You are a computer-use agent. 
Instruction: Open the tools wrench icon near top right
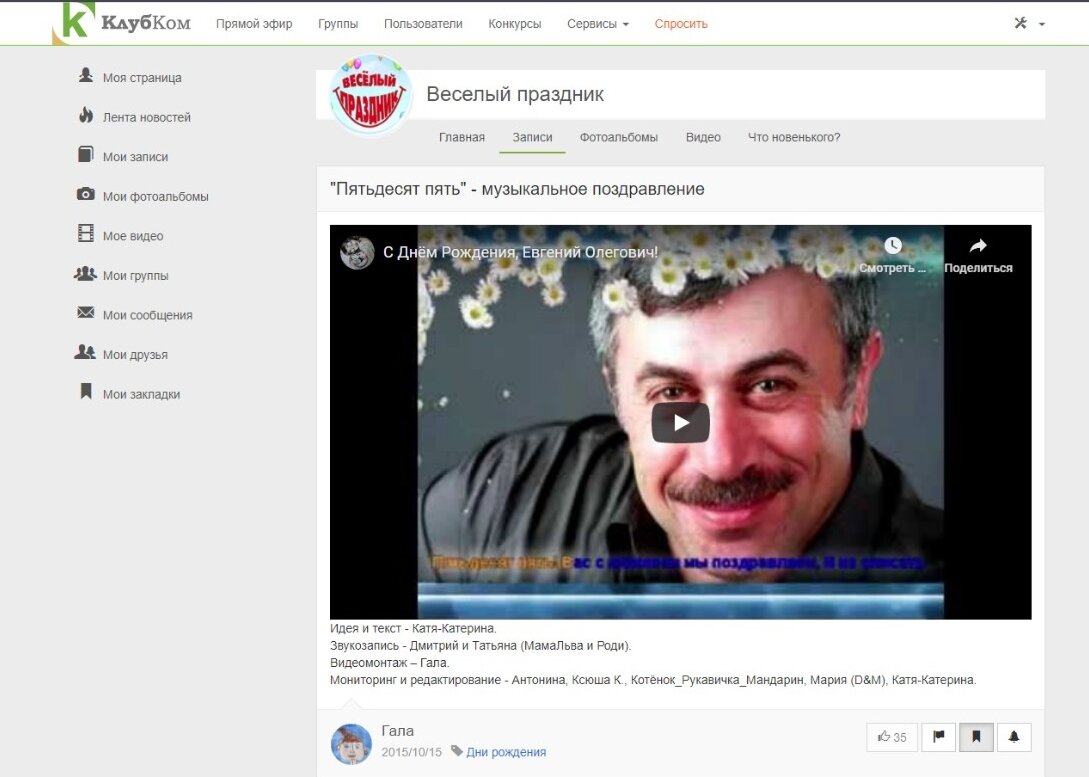pos(1021,20)
